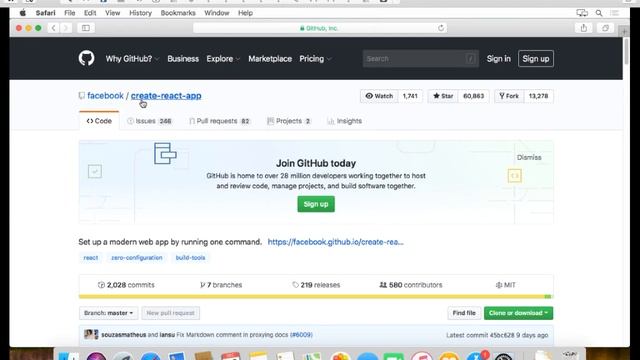Expand Why GitHub? dropdown
The width and height of the screenshot is (640, 360).
pos(132,59)
